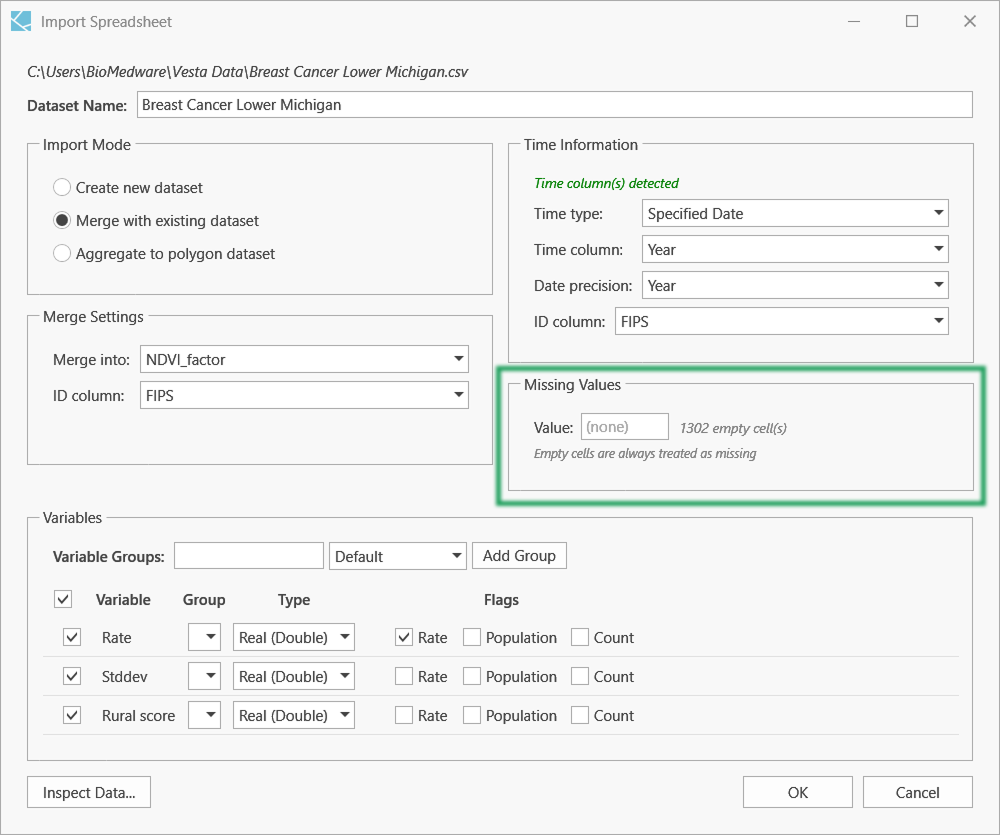Open Type dropdown for Rate variable
The image size is (1000, 835).
click(x=294, y=637)
